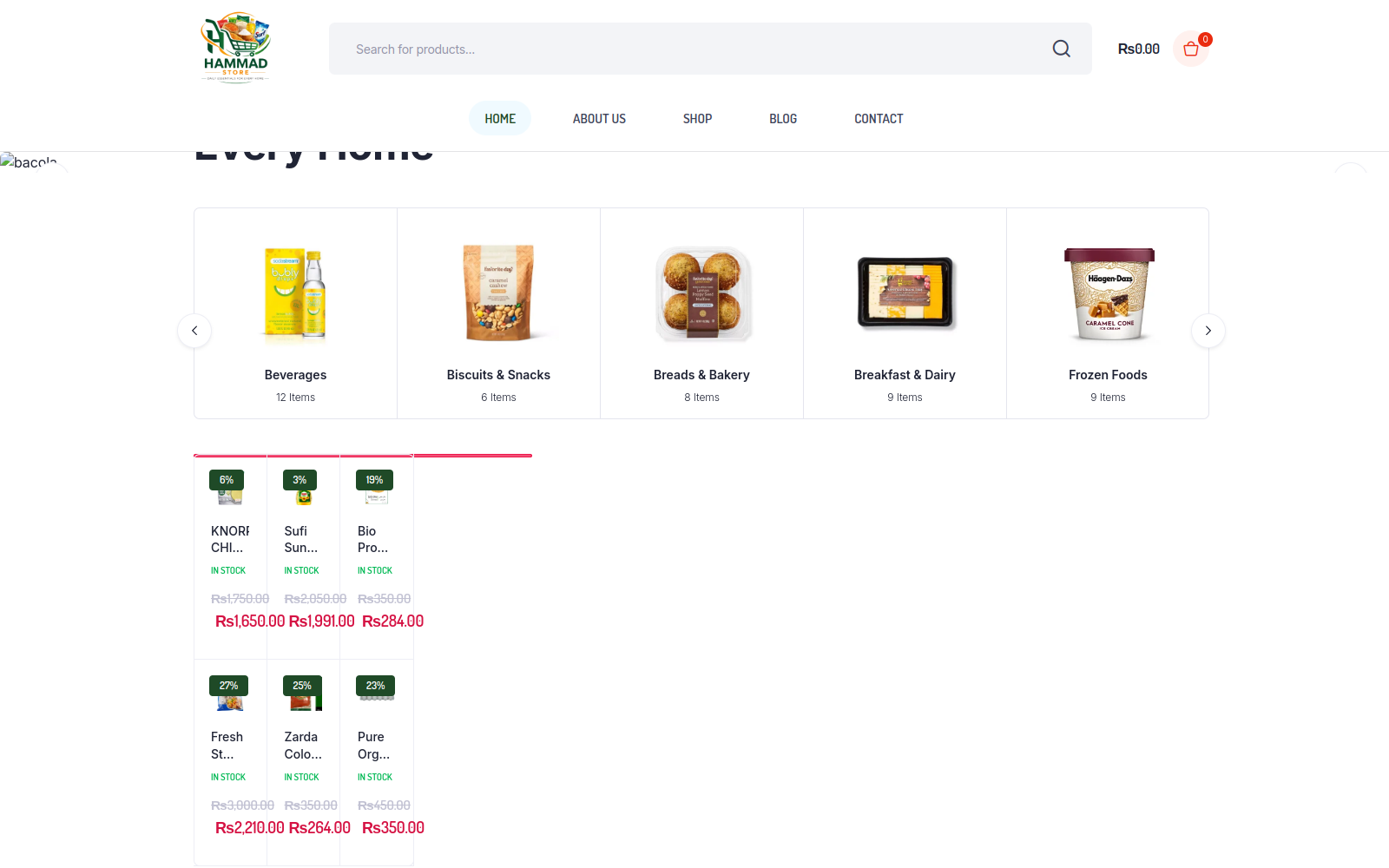Open the KNORR CHI... product title

point(230,539)
